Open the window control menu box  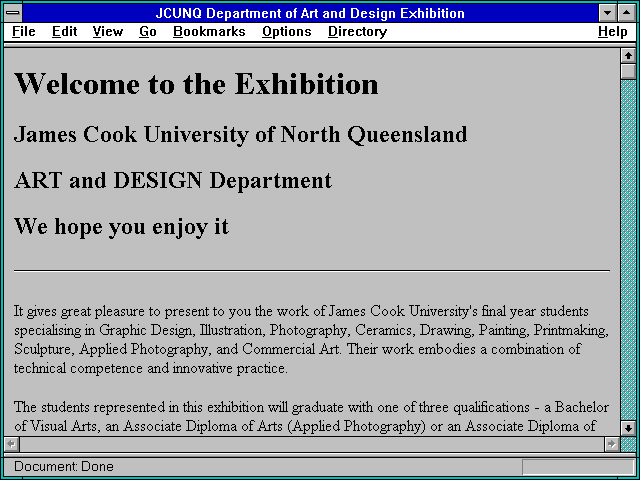pos(13,13)
